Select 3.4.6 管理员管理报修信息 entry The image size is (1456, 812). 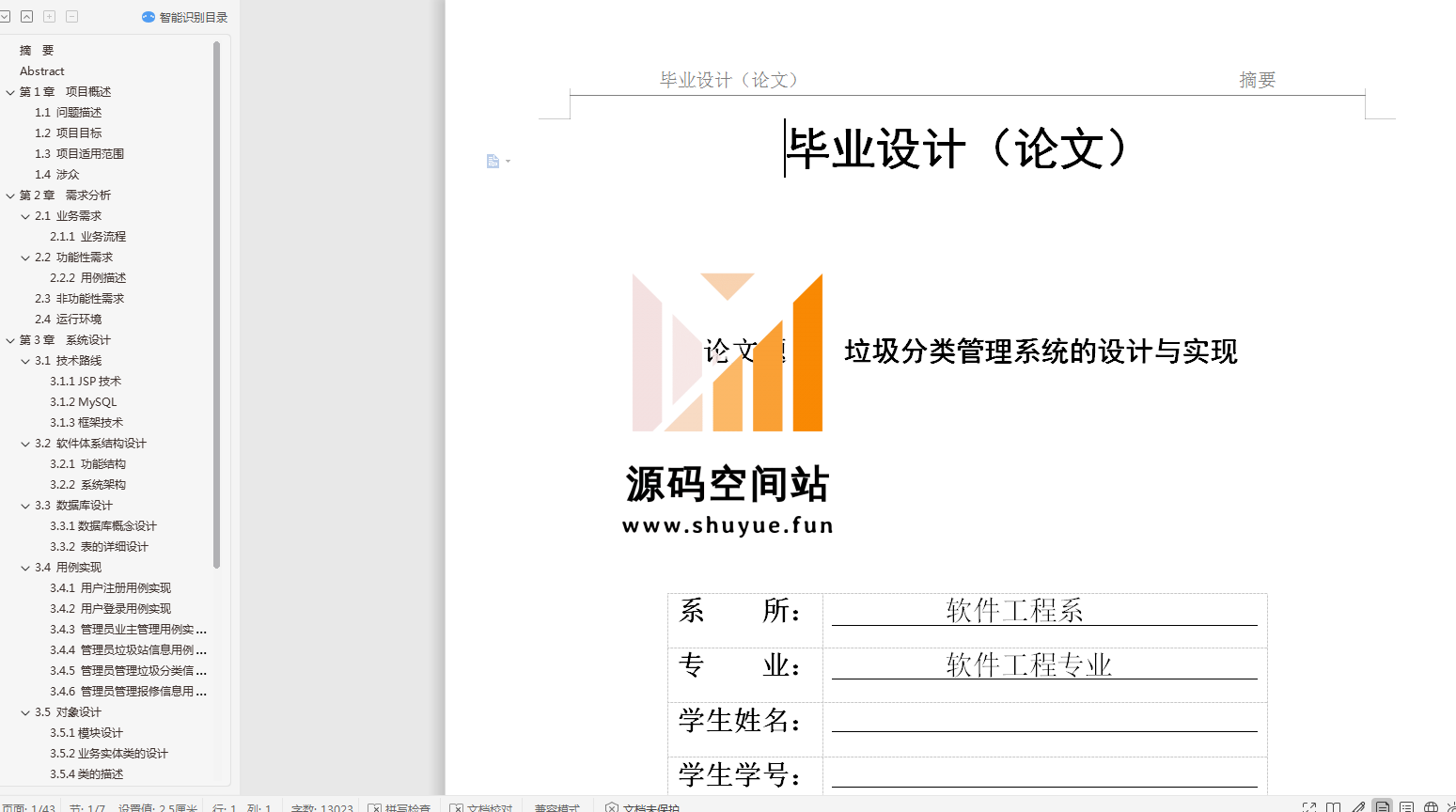[128, 692]
